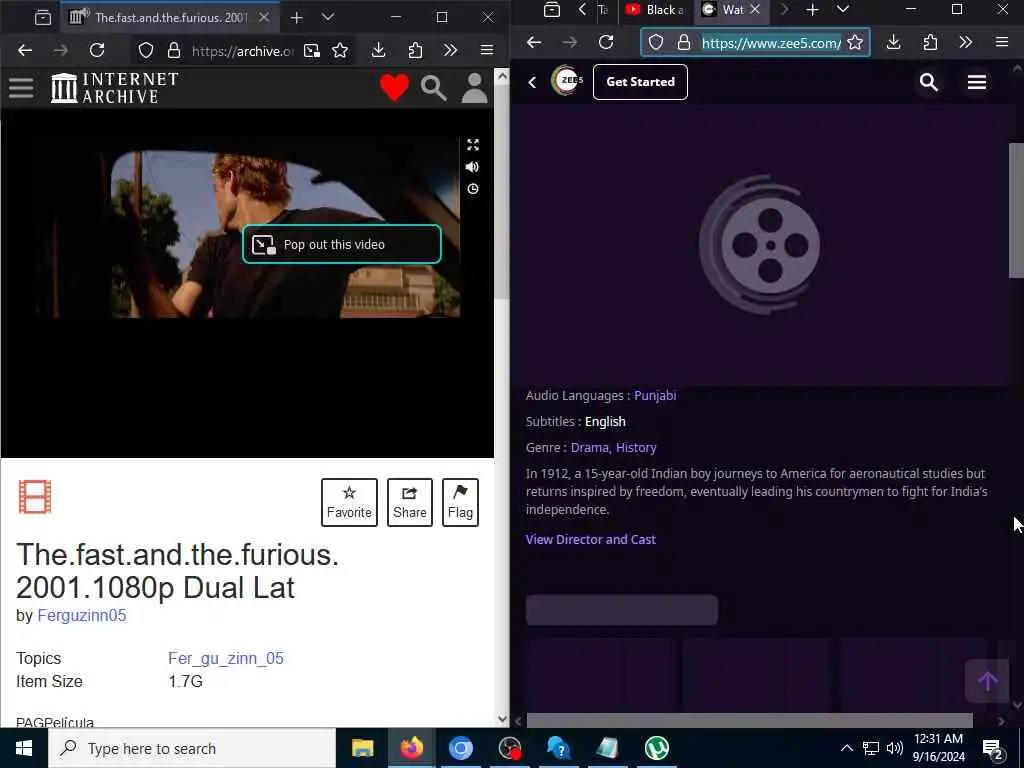The height and width of the screenshot is (768, 1024).
Task: Click the ZEE5 horizontal scrollbar
Action: click(x=750, y=720)
